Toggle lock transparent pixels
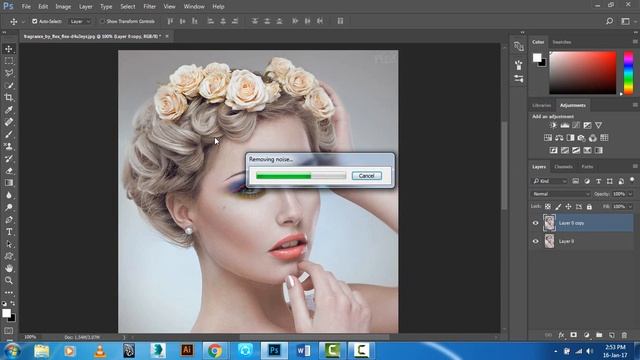This screenshot has width=640, height=360. click(548, 207)
